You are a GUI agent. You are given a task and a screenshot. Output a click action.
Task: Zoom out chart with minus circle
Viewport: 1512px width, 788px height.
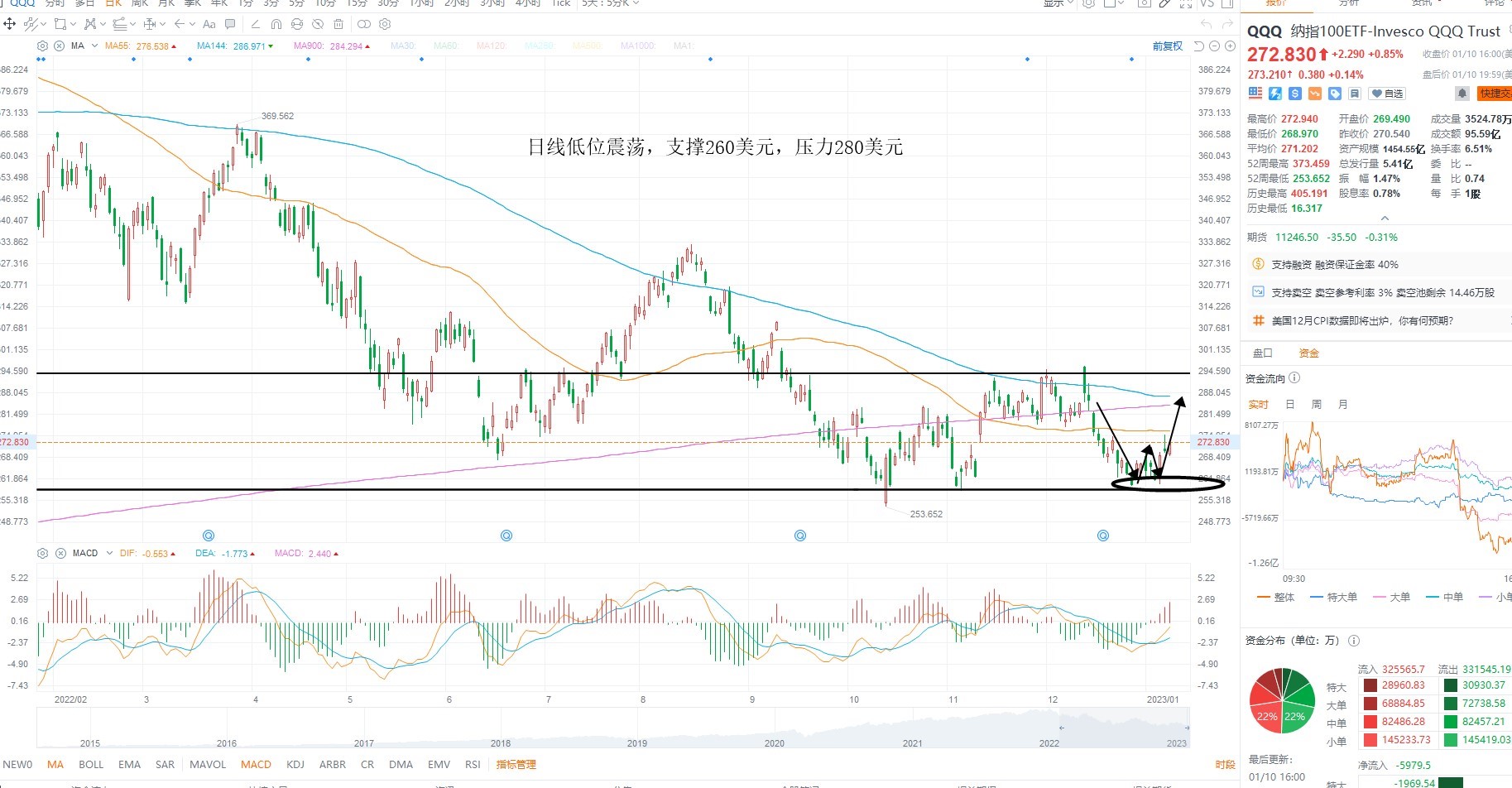coord(1214,46)
